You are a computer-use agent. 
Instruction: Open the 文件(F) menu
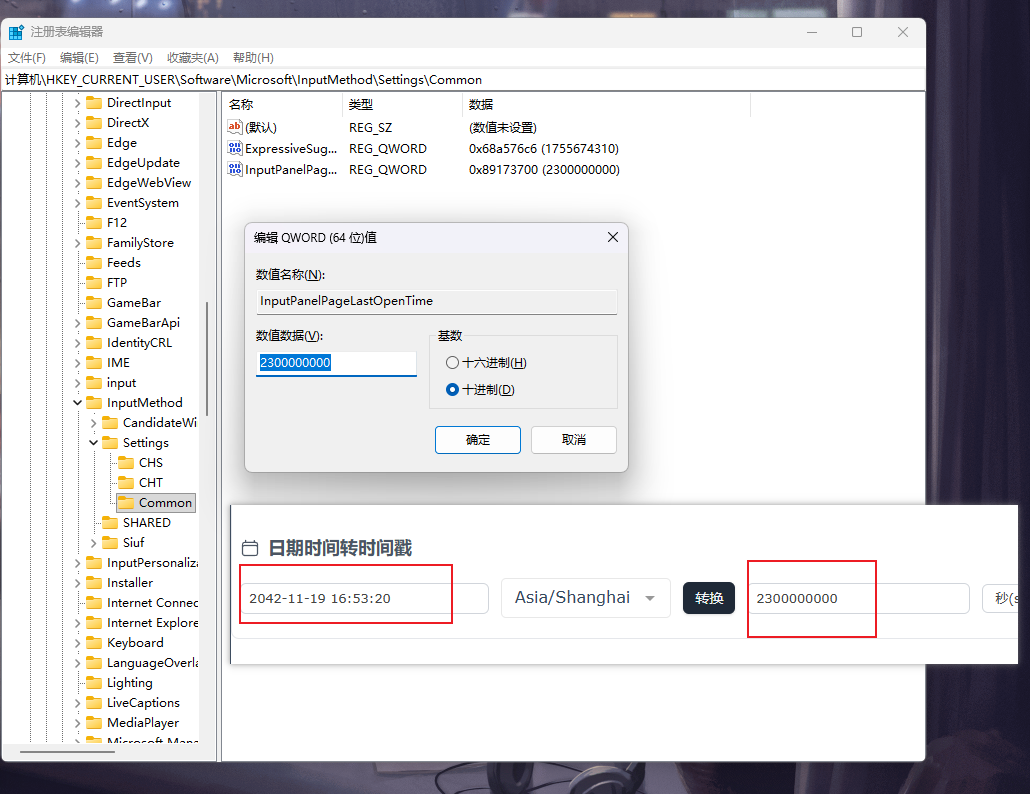point(27,58)
